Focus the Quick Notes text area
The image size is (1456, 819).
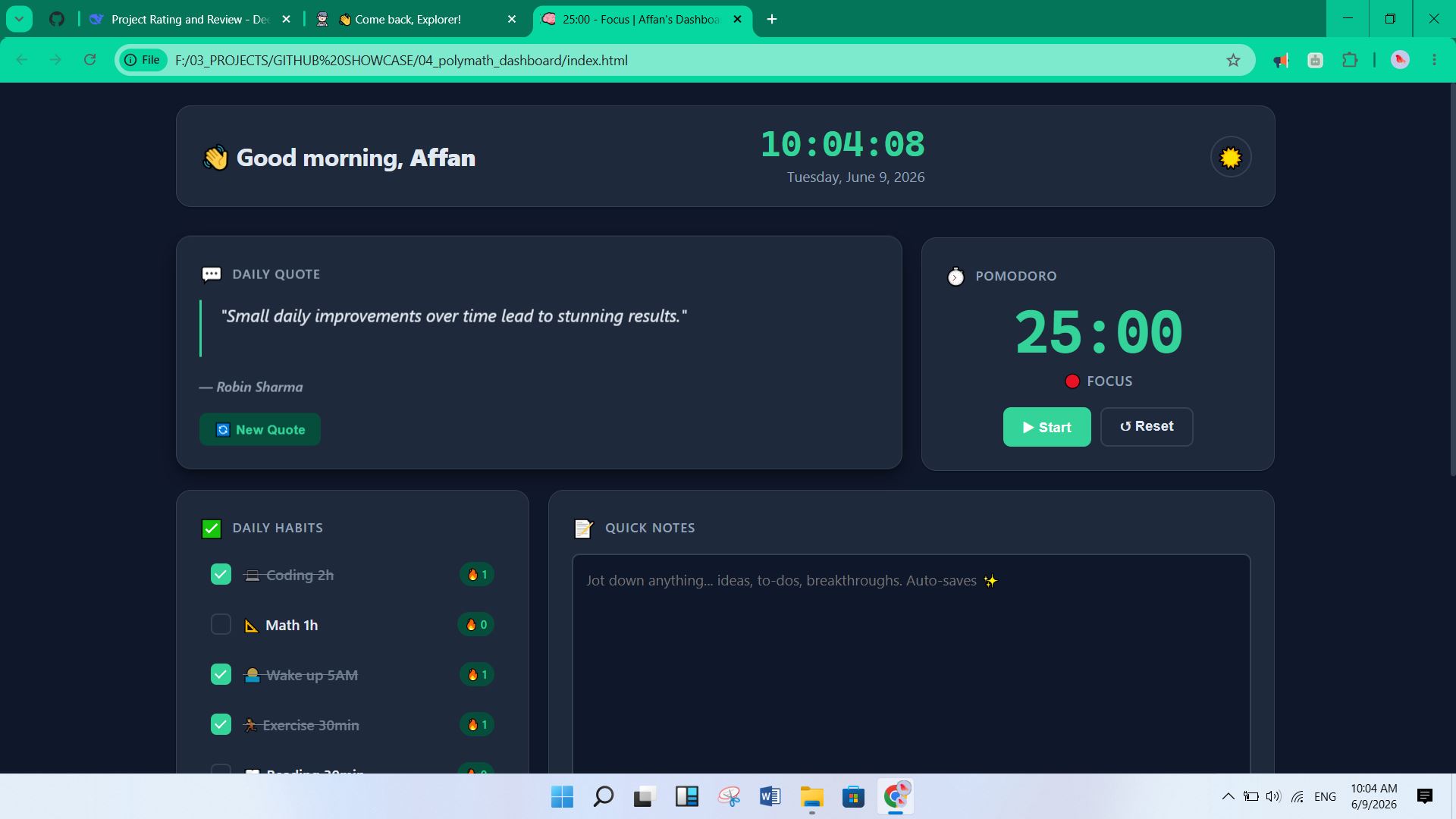911,664
